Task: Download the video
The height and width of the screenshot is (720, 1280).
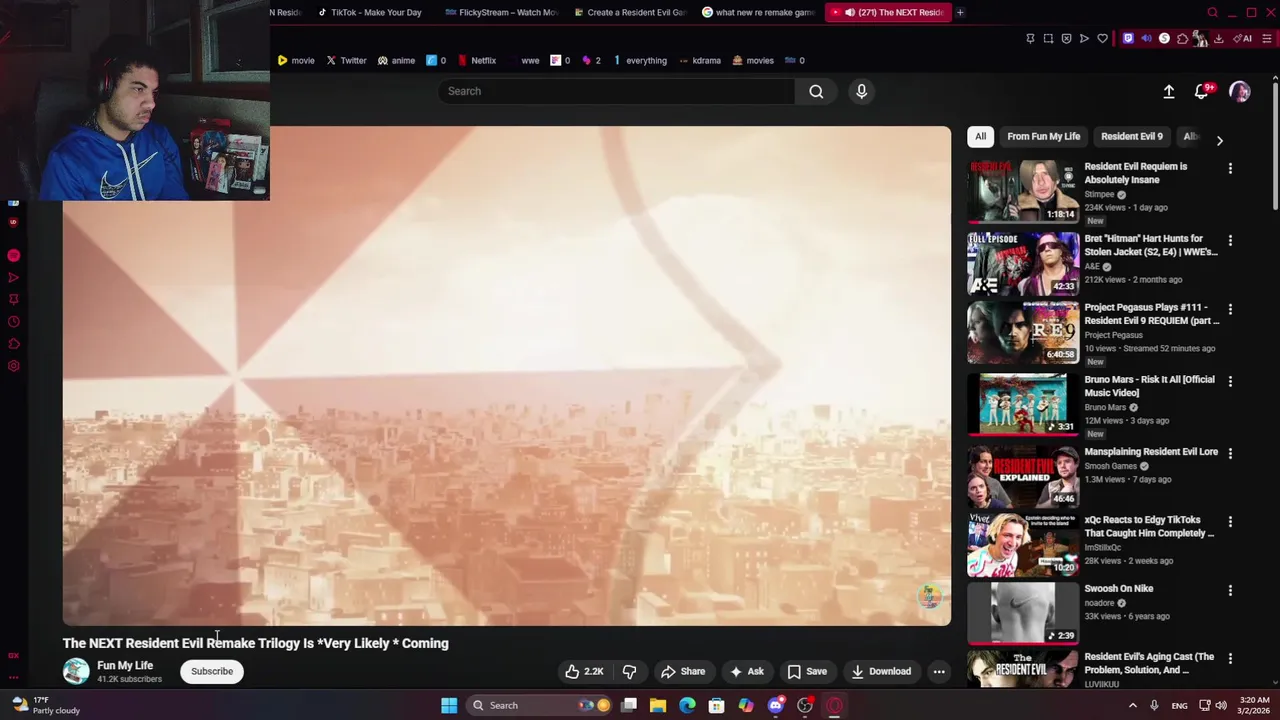Action: point(881,672)
